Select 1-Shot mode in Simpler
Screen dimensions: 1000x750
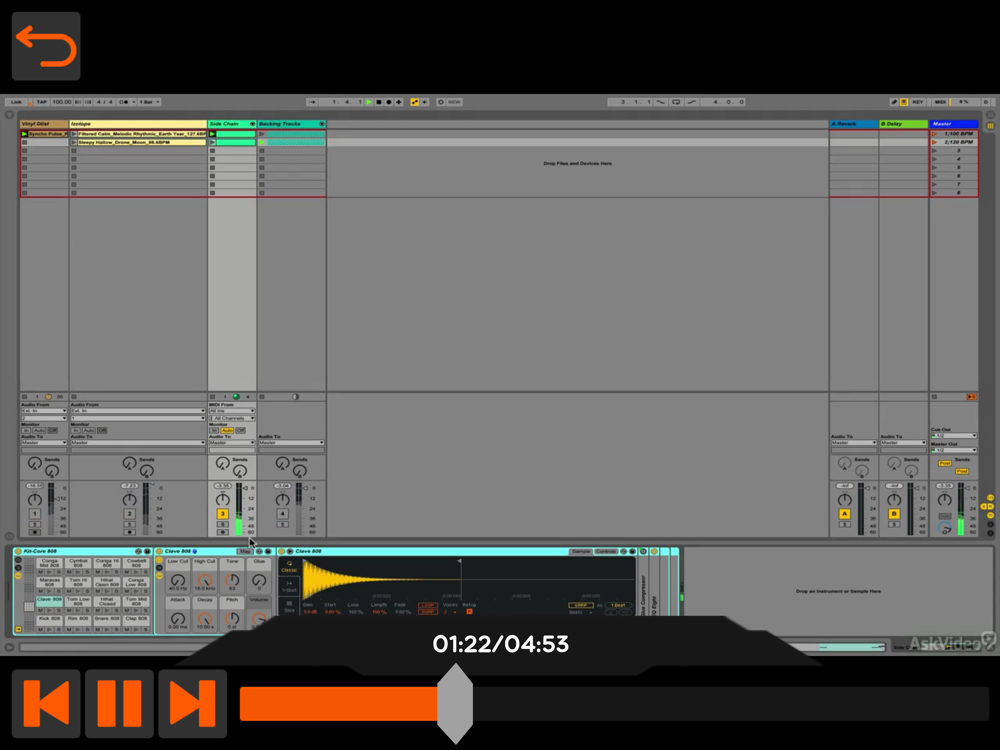point(289,586)
